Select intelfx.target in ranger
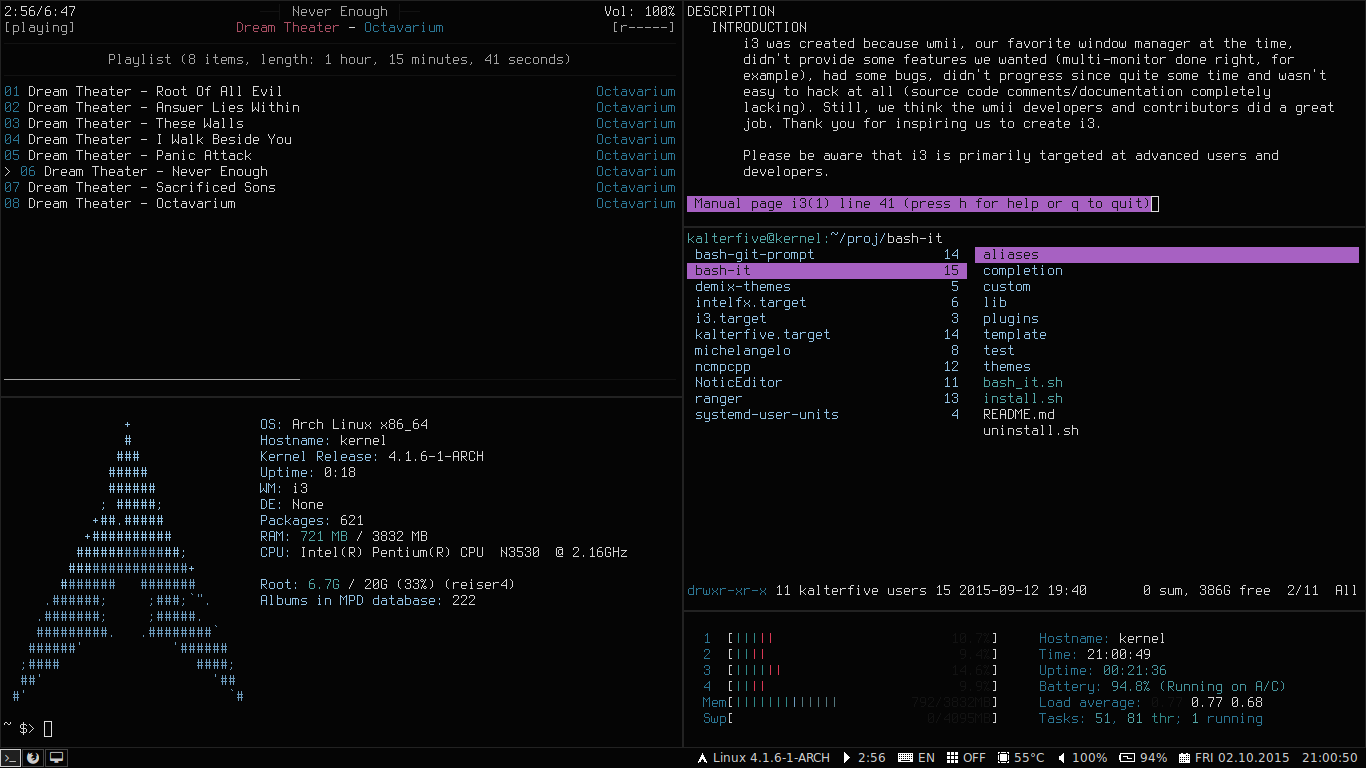Viewport: 1366px width, 768px height. (827, 303)
